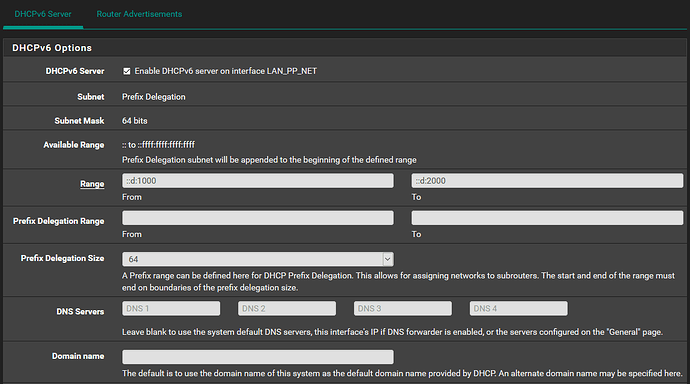Viewport: 690px width, 384px height.
Task: Click the Prefix Delegation Size label
Action: coord(62,258)
